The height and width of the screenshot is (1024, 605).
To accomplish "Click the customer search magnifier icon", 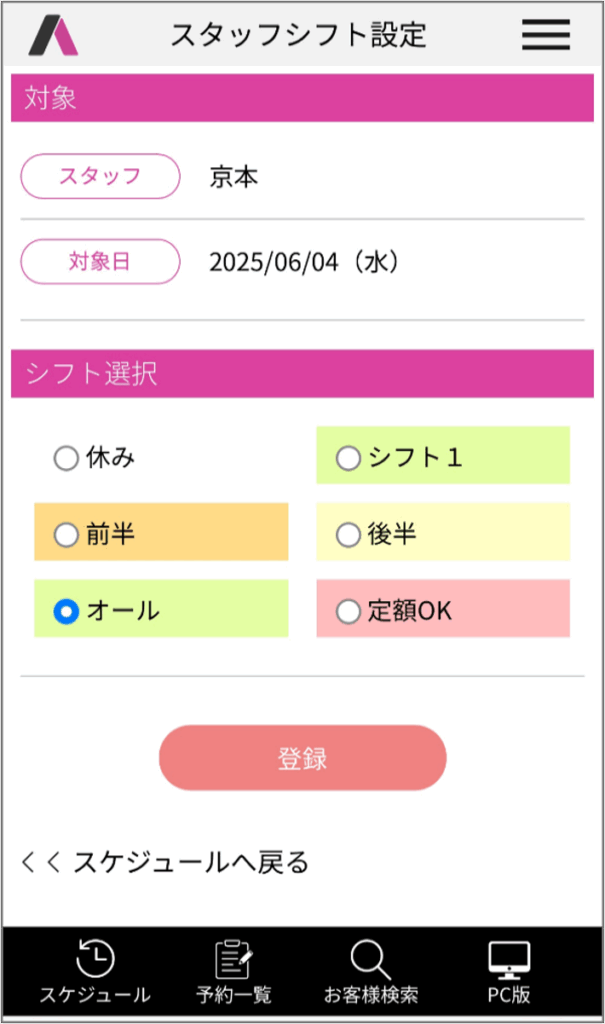I will (x=370, y=960).
